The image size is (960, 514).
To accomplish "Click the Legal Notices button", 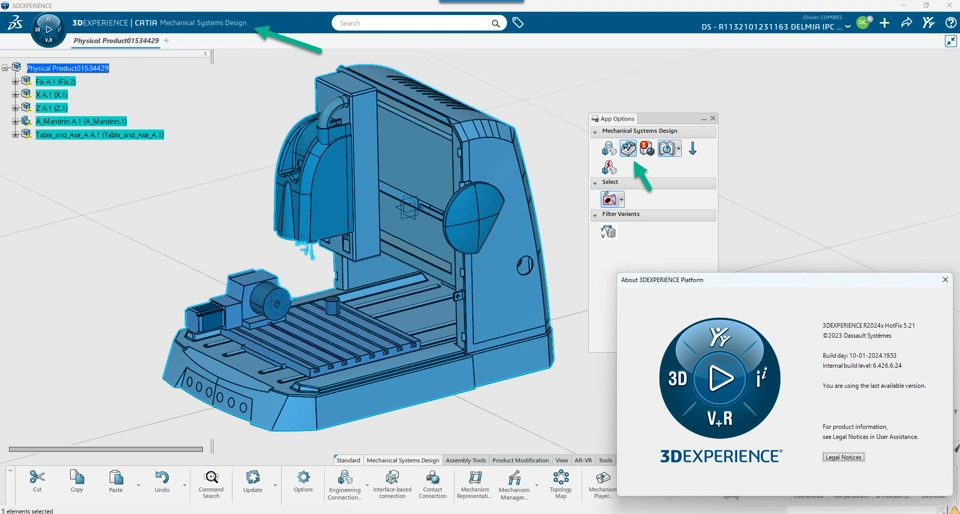I will (843, 457).
